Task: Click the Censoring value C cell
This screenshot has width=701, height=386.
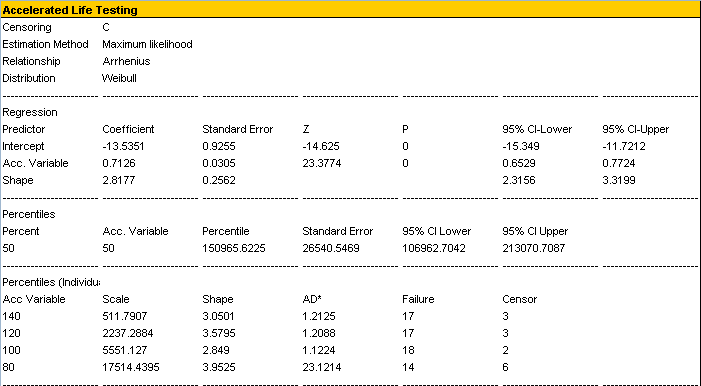Action: [x=106, y=27]
